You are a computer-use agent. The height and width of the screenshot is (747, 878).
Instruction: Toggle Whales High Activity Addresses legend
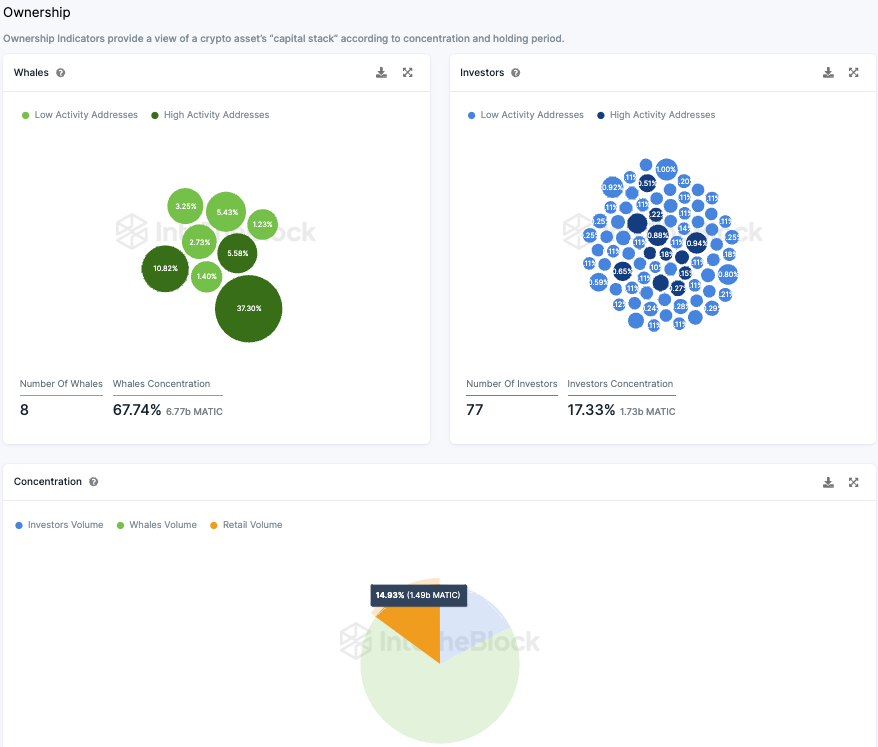point(210,115)
